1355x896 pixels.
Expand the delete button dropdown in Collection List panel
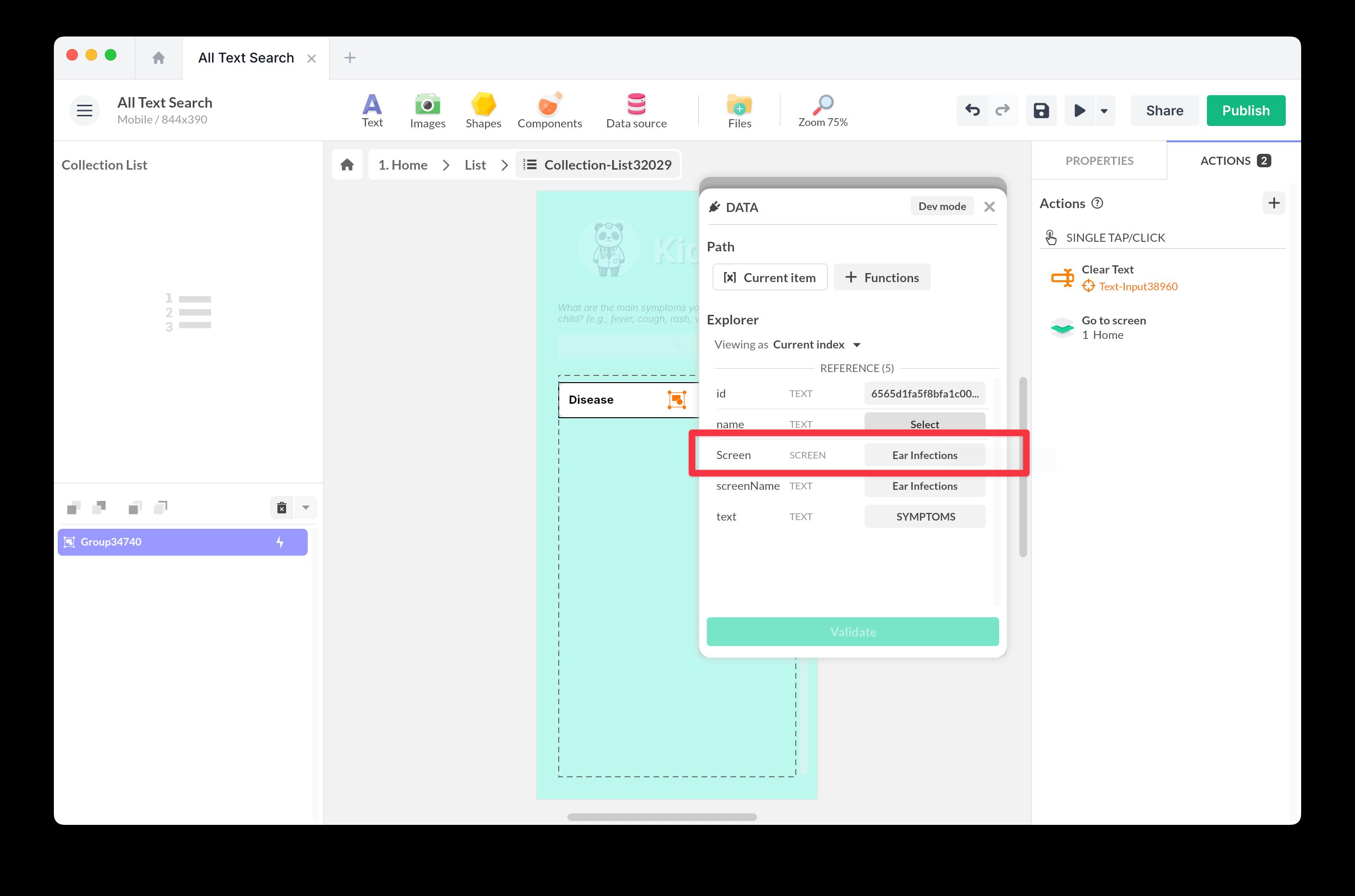[x=306, y=508]
